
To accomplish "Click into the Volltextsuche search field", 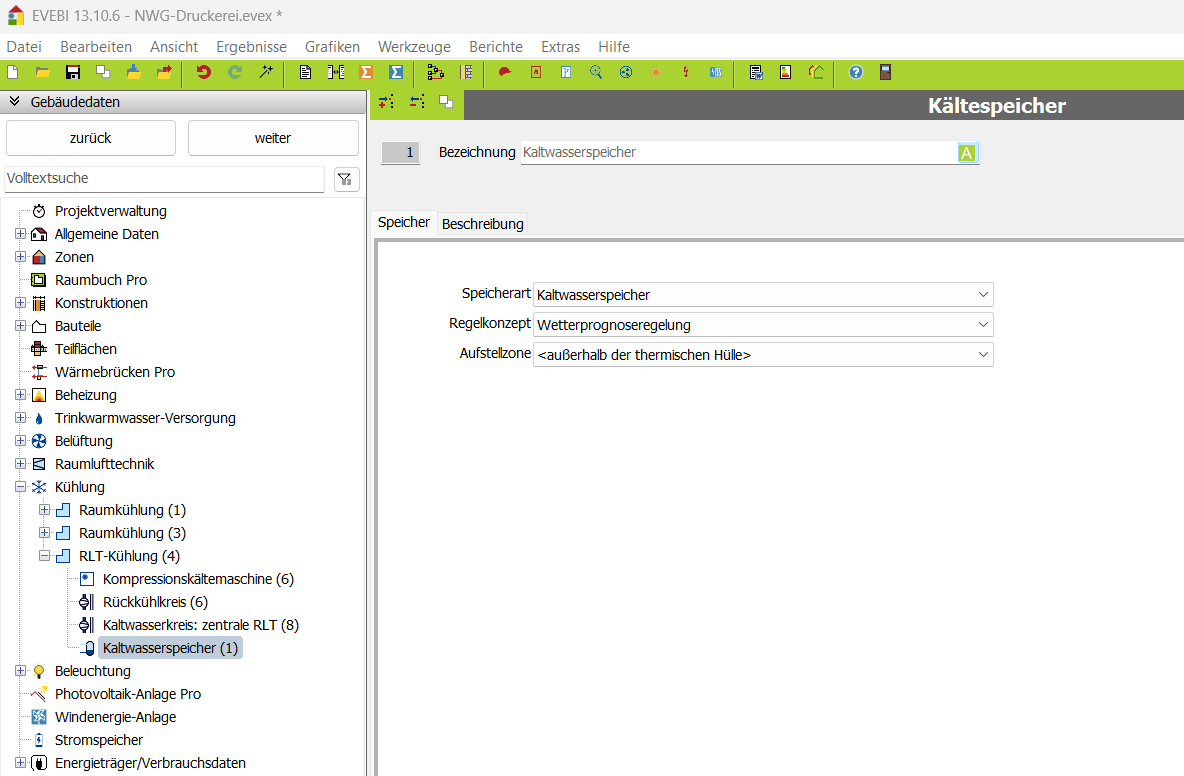I will 165,179.
